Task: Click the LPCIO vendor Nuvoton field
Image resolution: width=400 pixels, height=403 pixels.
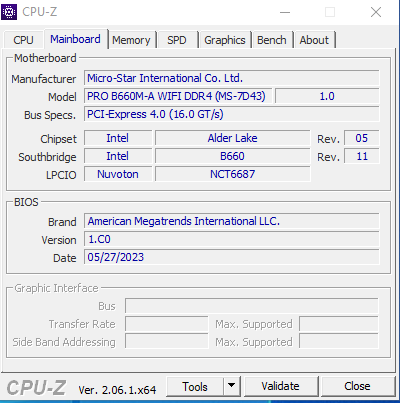Action: coord(118,174)
